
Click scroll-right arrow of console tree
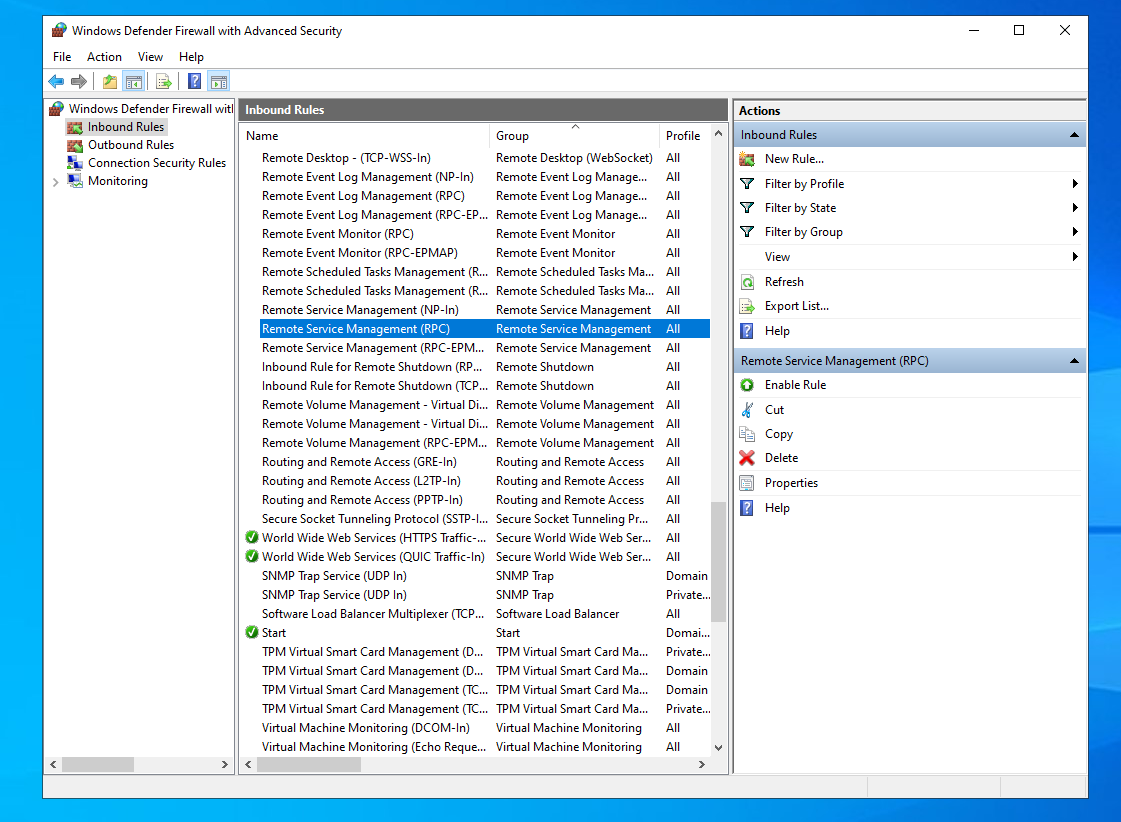pyautogui.click(x=224, y=765)
